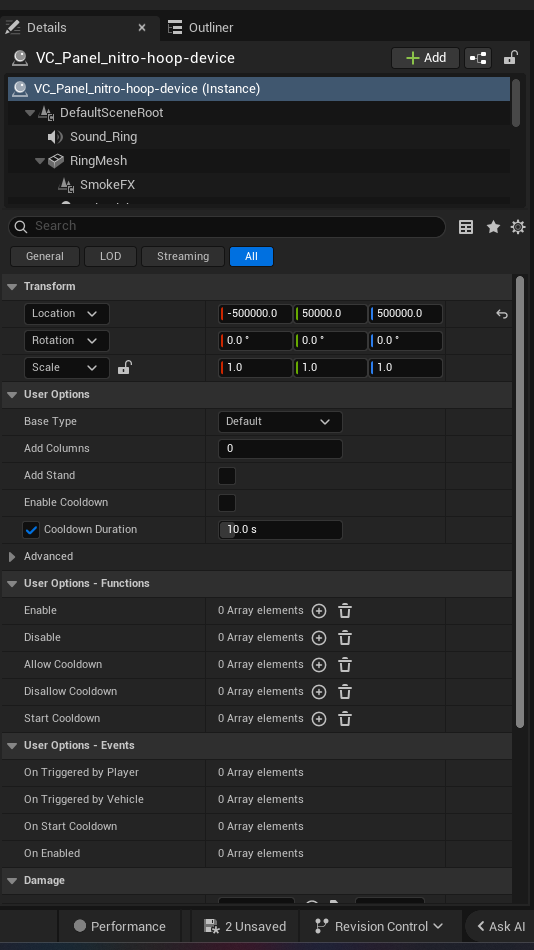534x950 pixels.
Task: Empty the Disallow Cooldown array
Action: point(345,692)
